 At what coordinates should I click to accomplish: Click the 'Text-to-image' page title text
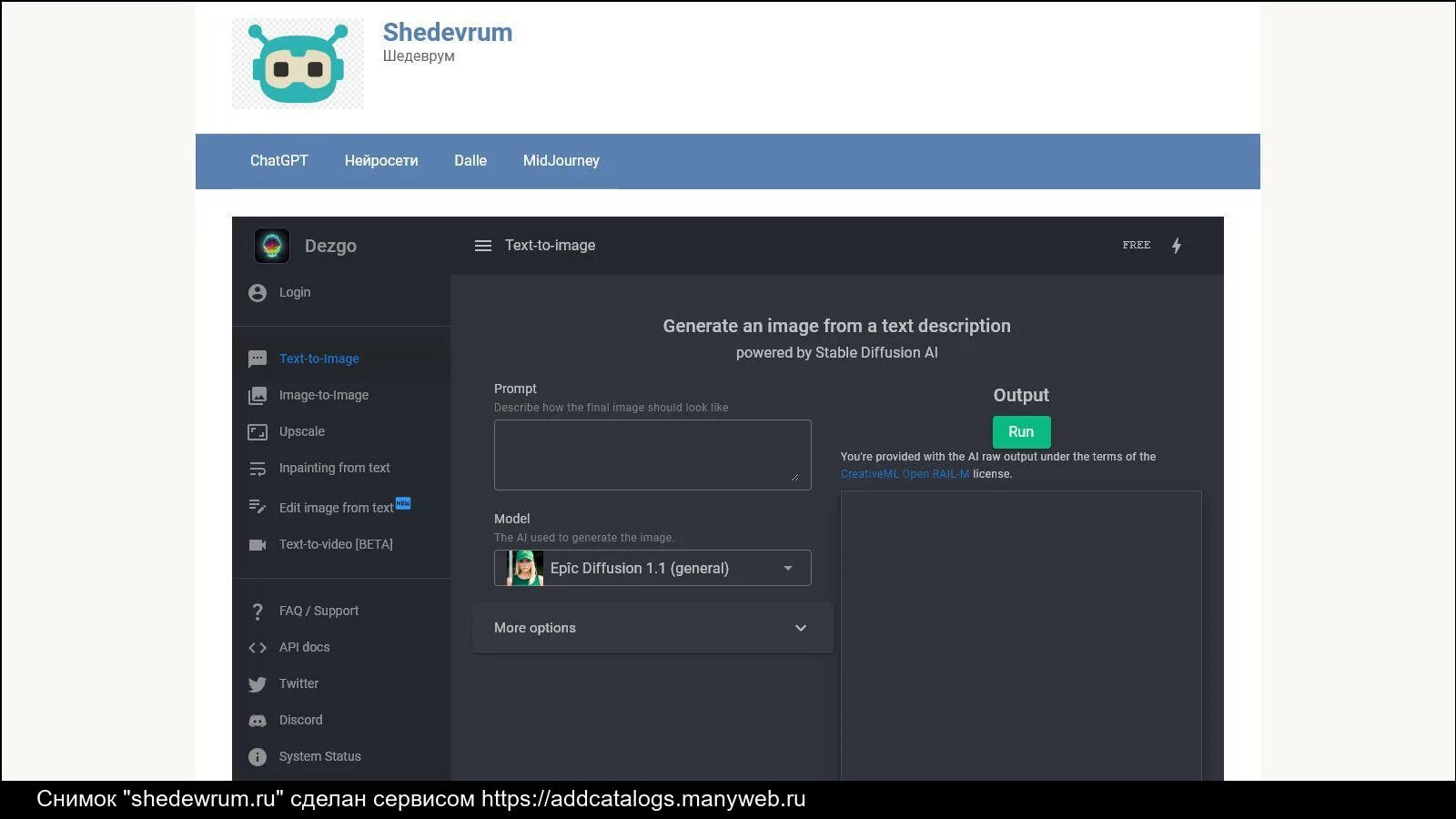pyautogui.click(x=551, y=246)
